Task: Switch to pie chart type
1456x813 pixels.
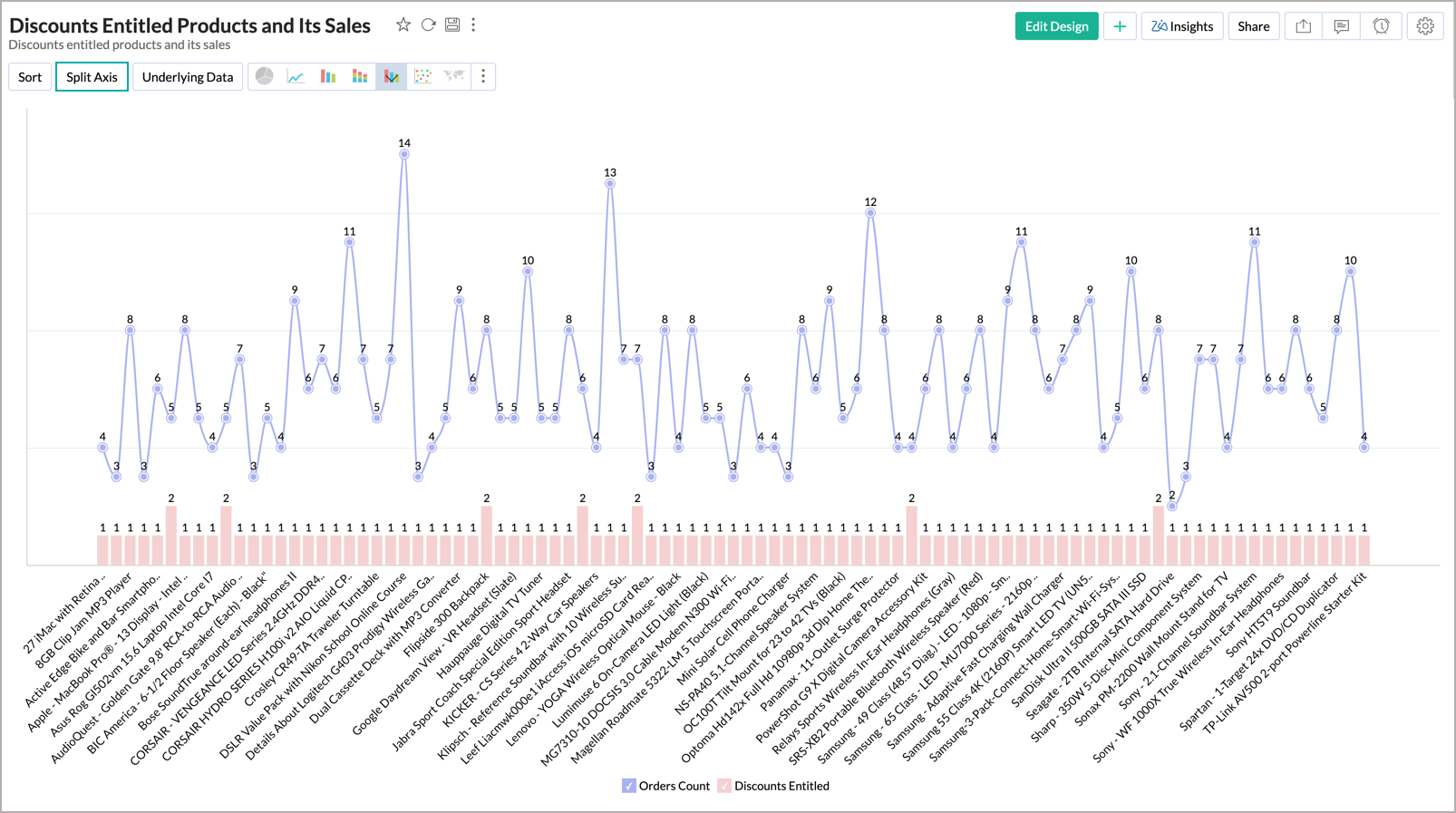Action: 264,77
